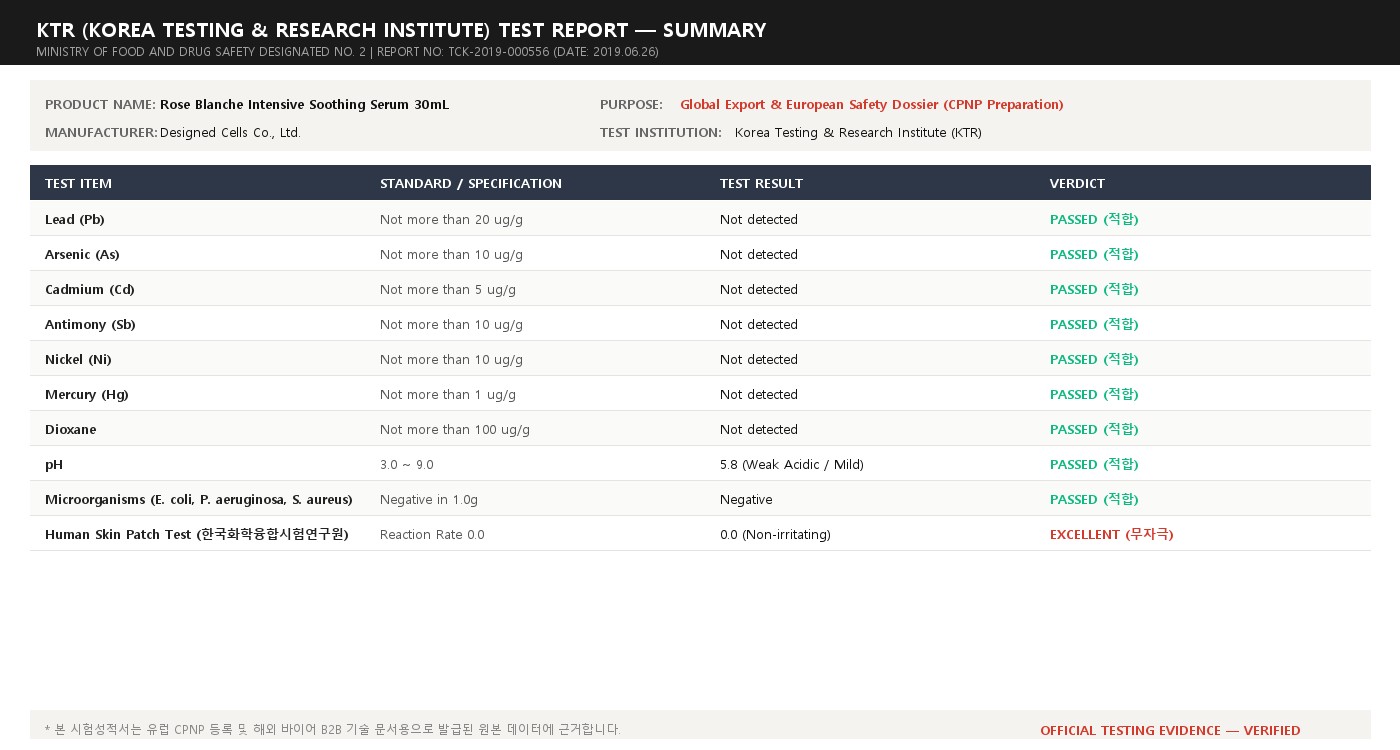Click the OFFICIAL TESTING EVIDENCE VERIFIED label
1400x750 pixels.
click(x=1170, y=730)
